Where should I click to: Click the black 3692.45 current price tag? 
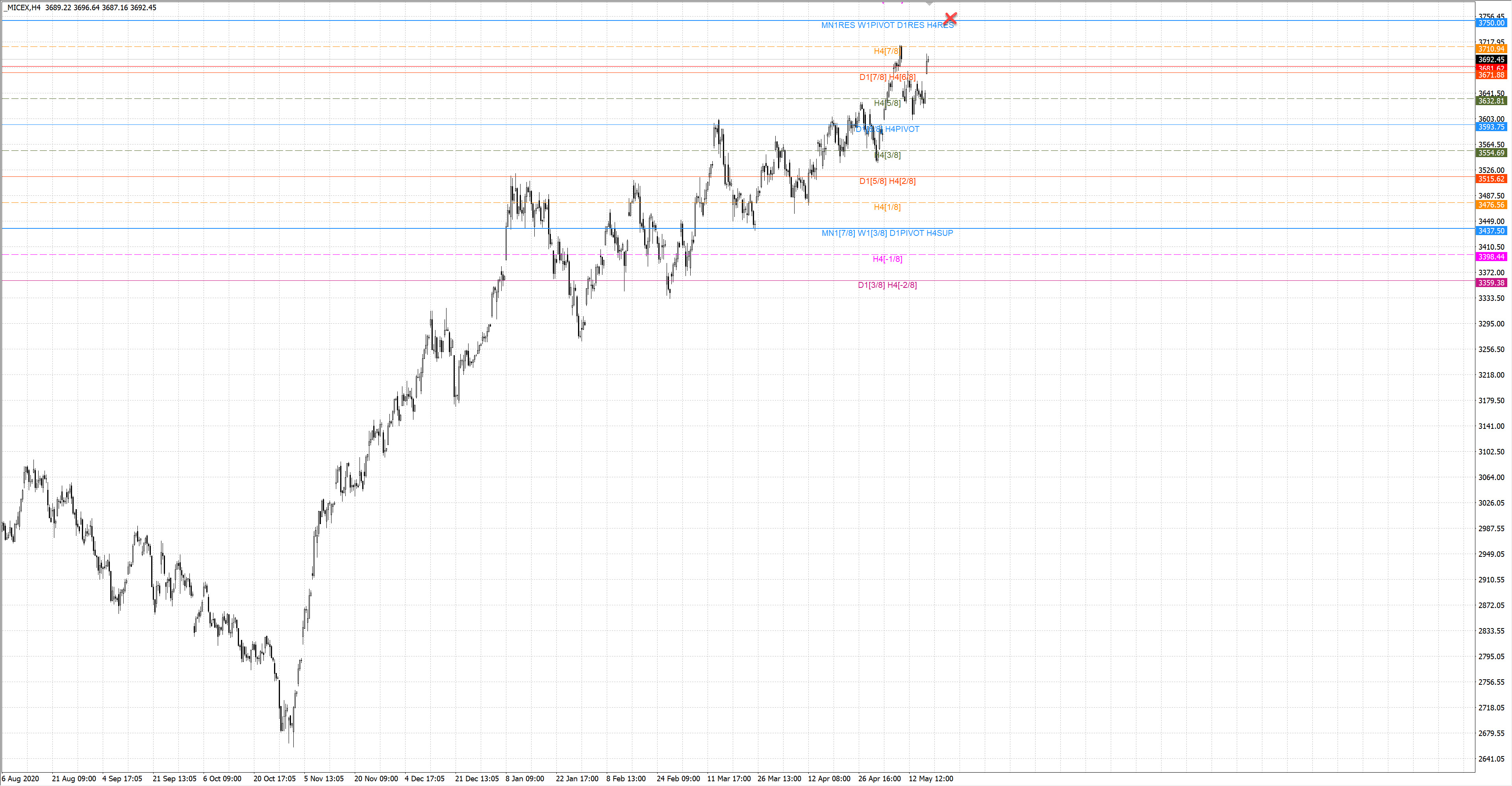coord(1491,59)
